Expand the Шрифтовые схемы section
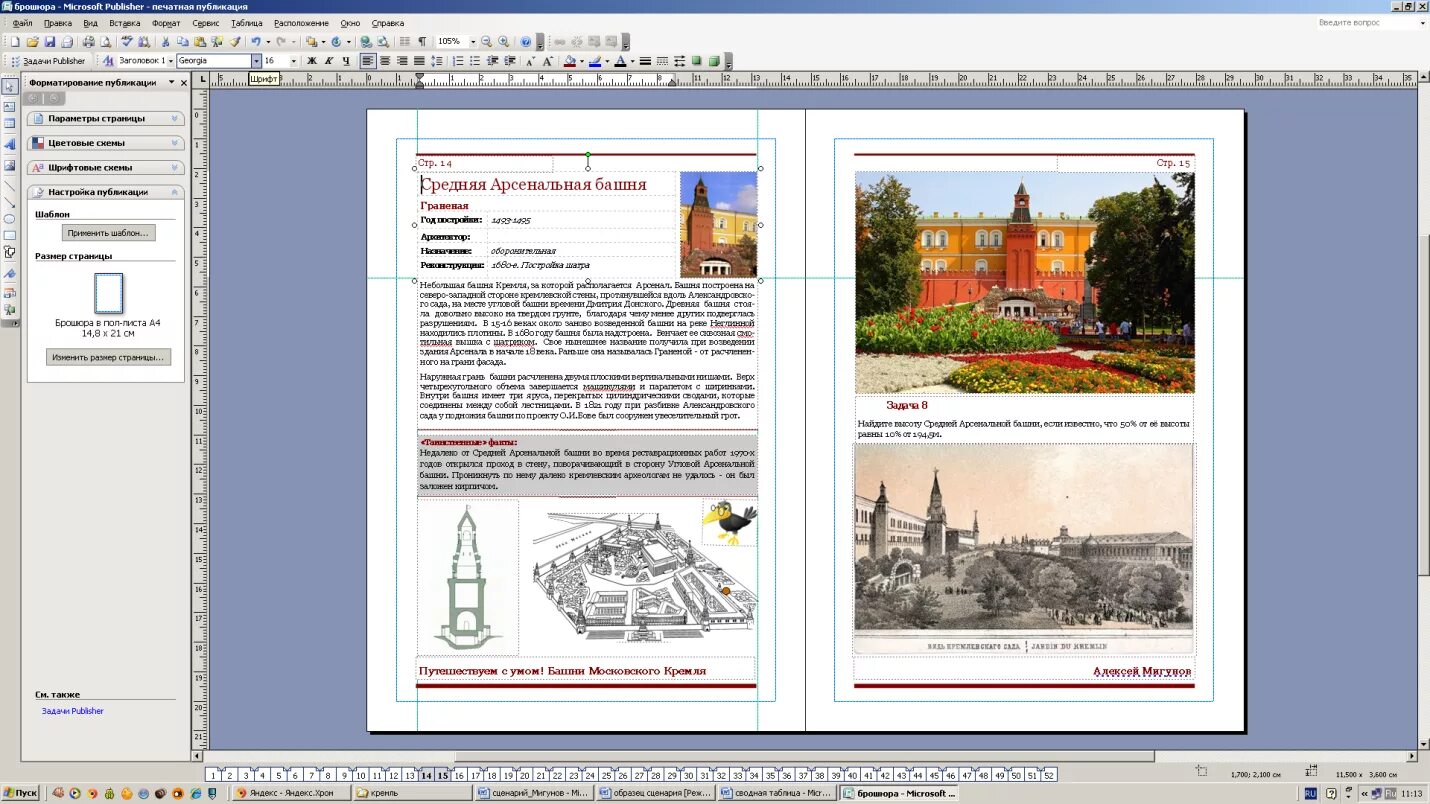1430x804 pixels. (105, 167)
